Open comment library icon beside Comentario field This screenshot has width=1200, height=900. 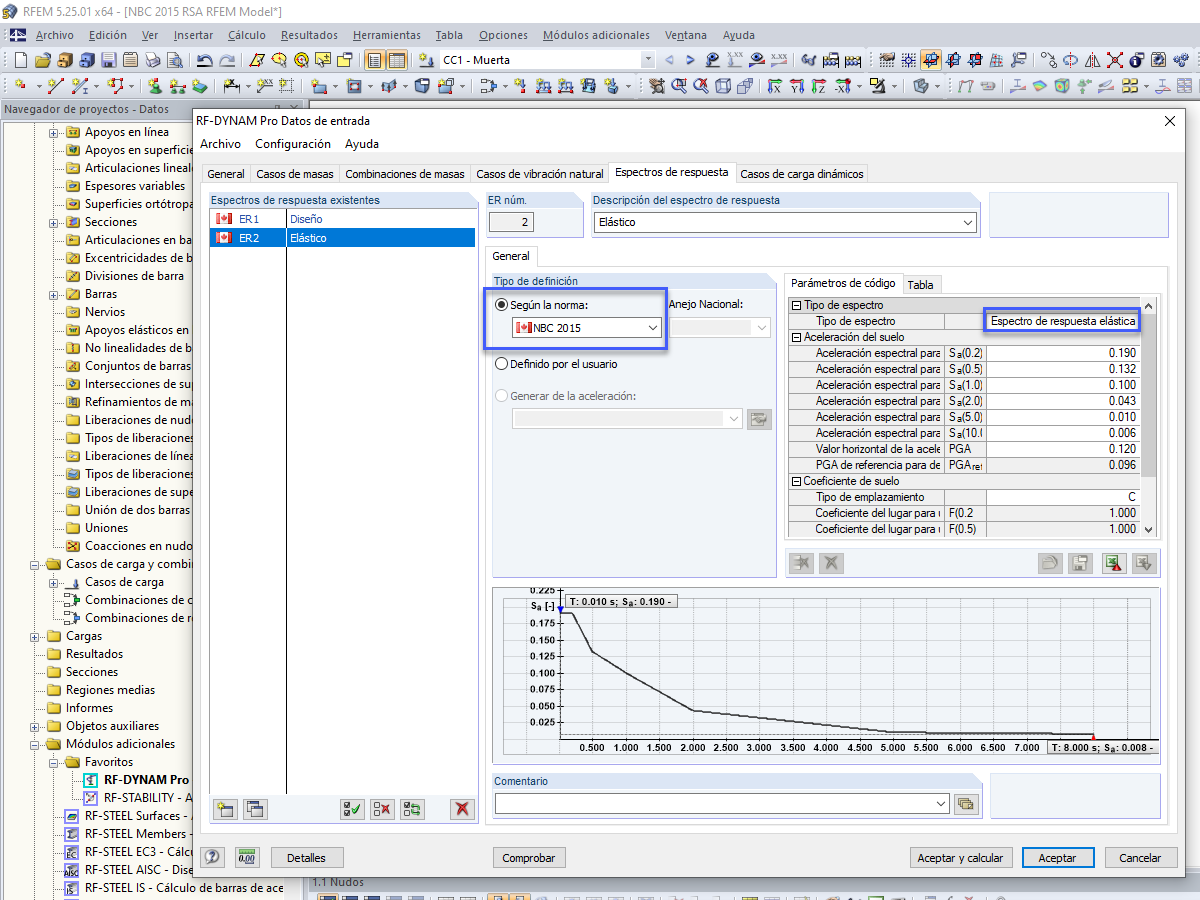pyautogui.click(x=965, y=803)
